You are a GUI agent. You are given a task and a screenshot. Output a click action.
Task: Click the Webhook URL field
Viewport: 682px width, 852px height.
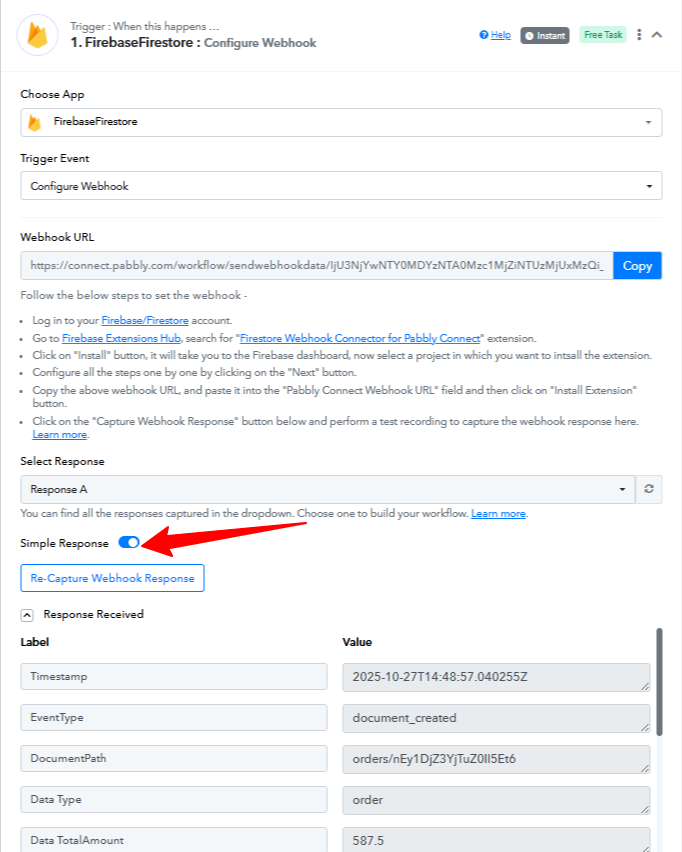(316, 266)
